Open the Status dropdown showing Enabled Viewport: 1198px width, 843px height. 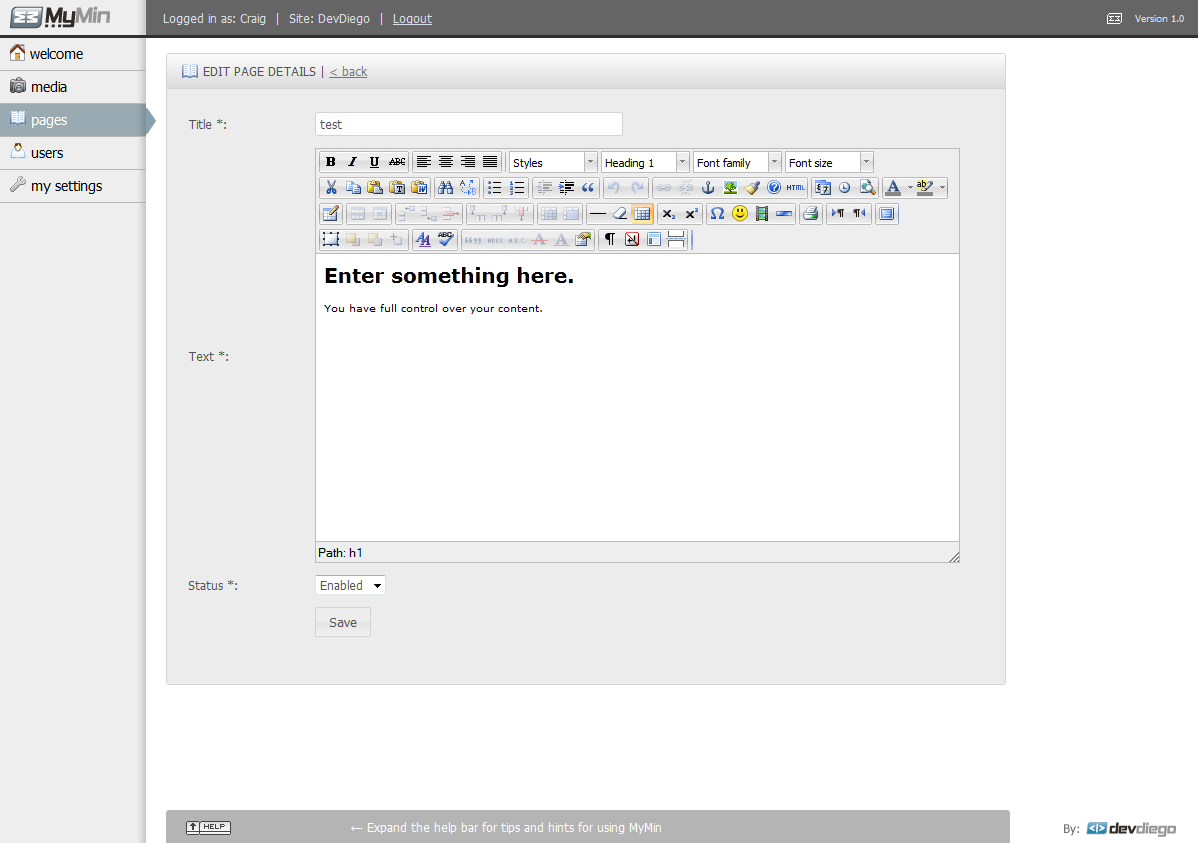click(x=350, y=585)
